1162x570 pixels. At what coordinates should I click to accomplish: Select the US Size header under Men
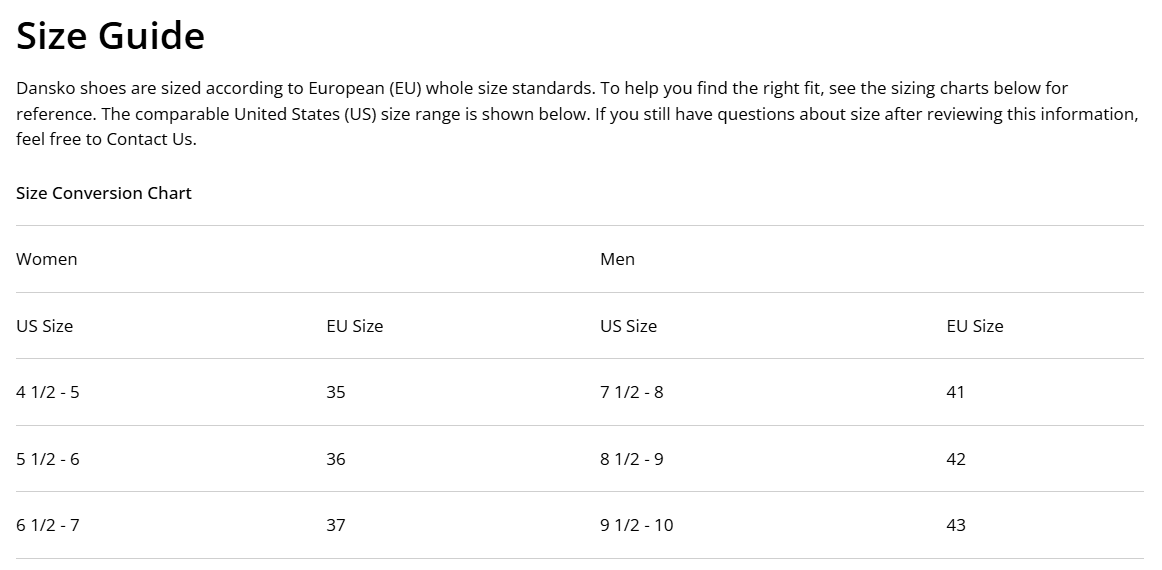628,326
